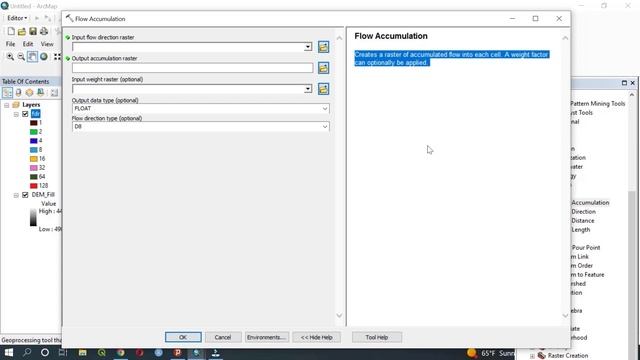Click help pane scroll up arrow
This screenshot has width=640, height=360.
tap(565, 38)
